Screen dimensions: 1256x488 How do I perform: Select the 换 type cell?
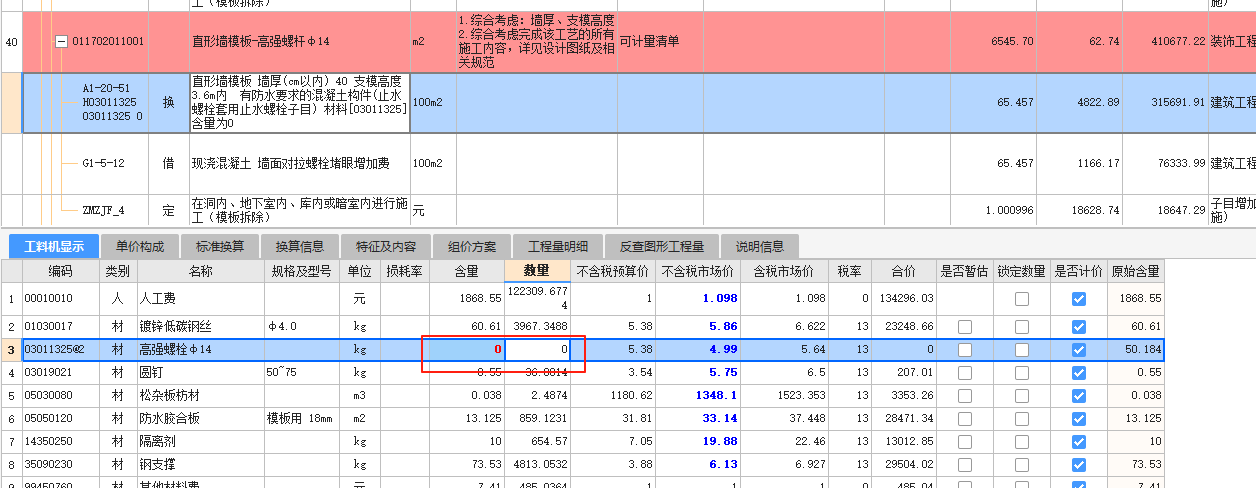tap(169, 102)
